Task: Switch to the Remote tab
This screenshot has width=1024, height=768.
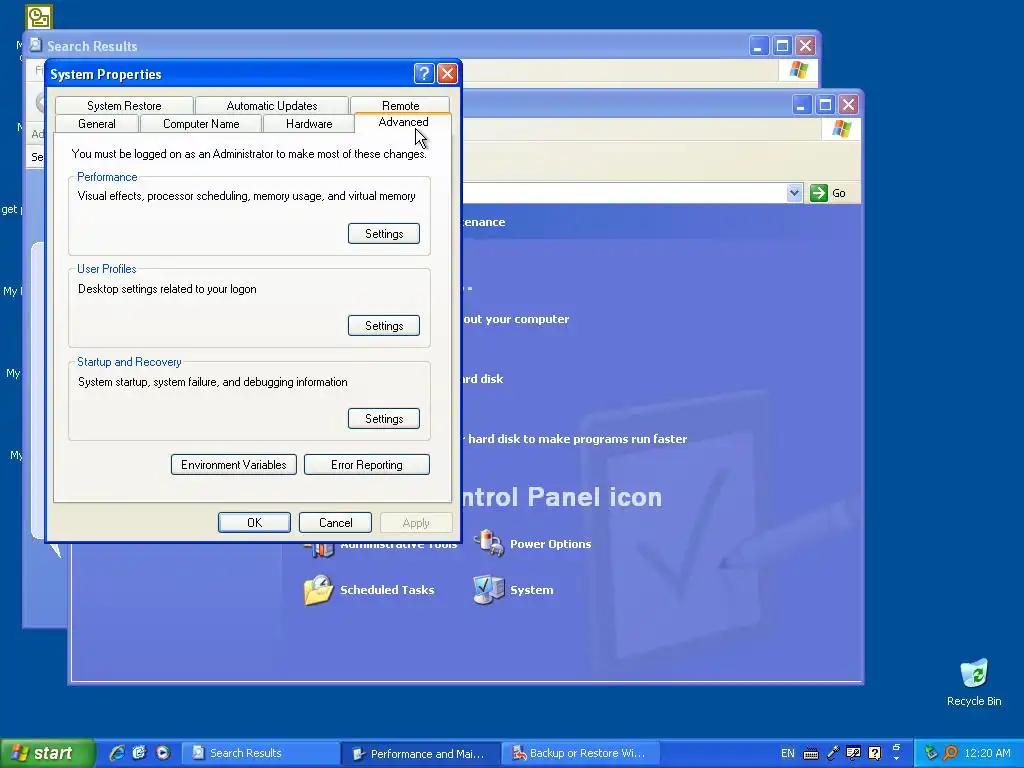Action: click(x=400, y=105)
